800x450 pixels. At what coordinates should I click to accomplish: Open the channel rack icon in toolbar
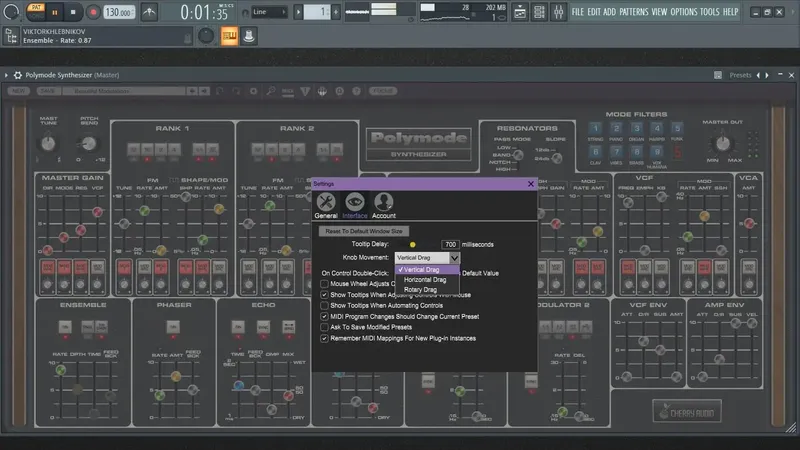[x=539, y=12]
